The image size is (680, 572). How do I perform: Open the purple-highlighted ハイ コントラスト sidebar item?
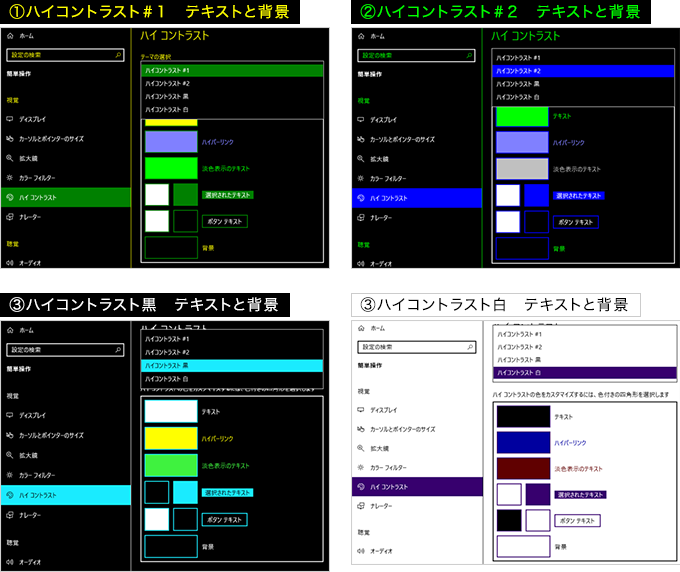pos(417,485)
